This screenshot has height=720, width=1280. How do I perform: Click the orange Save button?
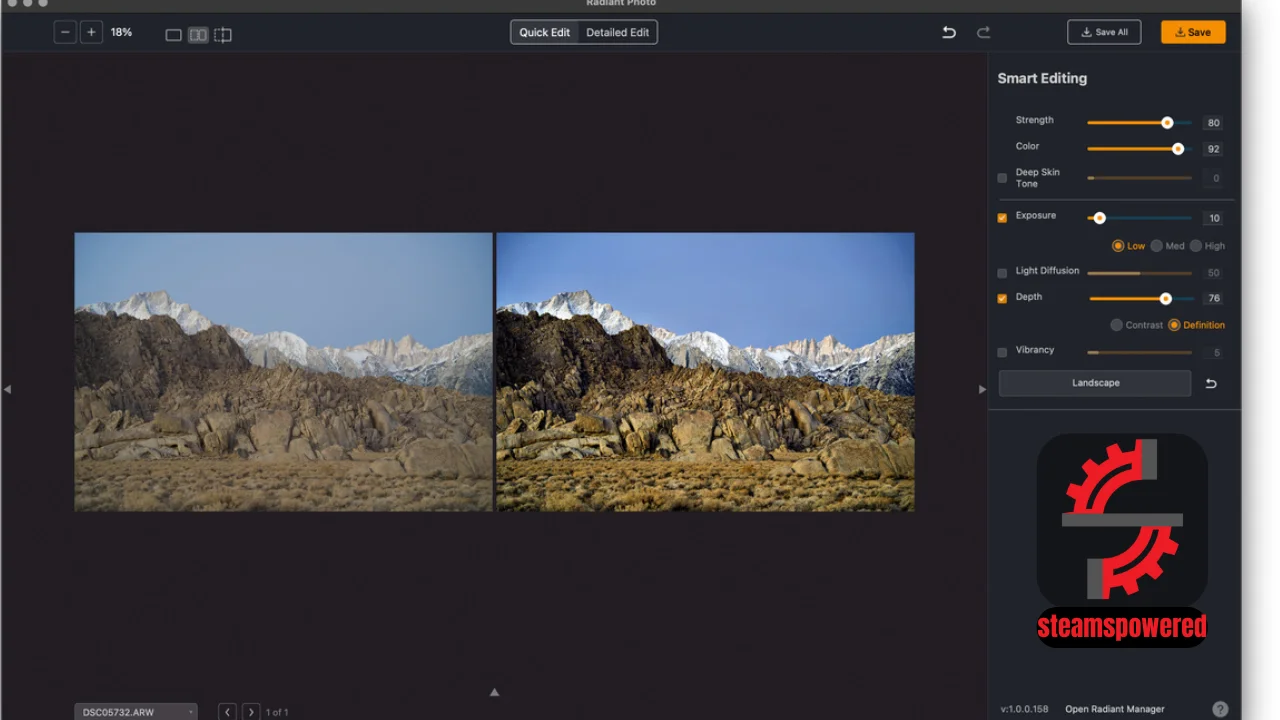(1193, 32)
